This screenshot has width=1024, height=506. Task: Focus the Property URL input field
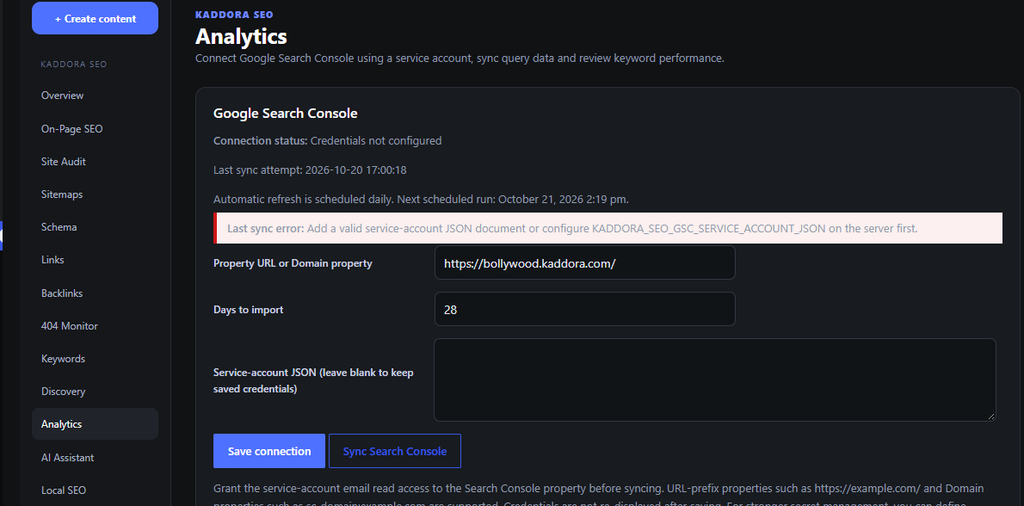point(584,263)
